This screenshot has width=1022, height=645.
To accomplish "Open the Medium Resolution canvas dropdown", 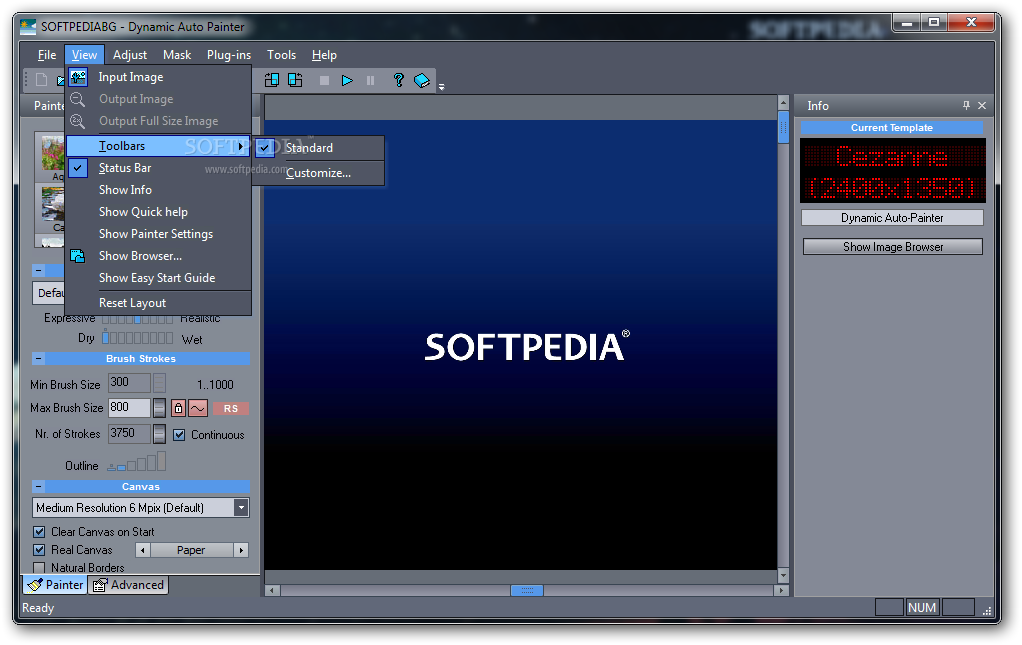I will 241,508.
